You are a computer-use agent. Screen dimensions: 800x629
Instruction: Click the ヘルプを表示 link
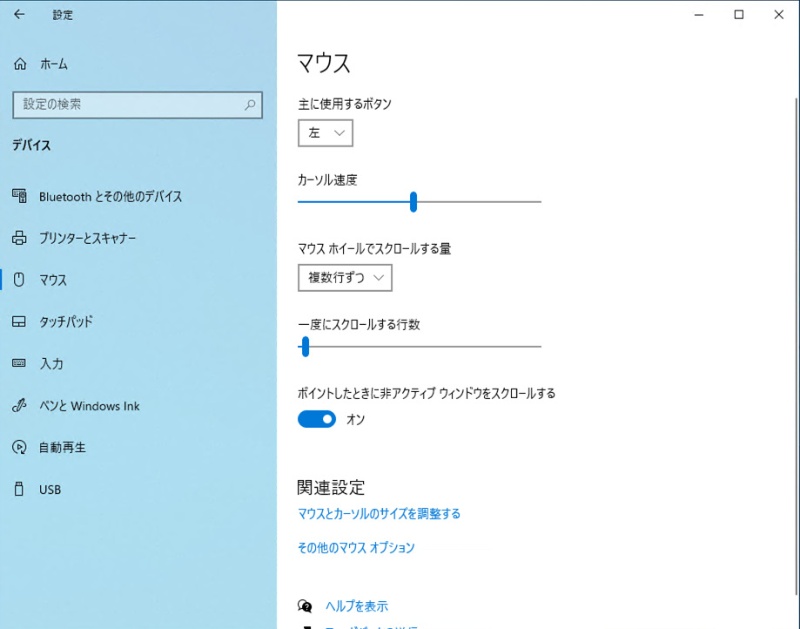pos(356,606)
